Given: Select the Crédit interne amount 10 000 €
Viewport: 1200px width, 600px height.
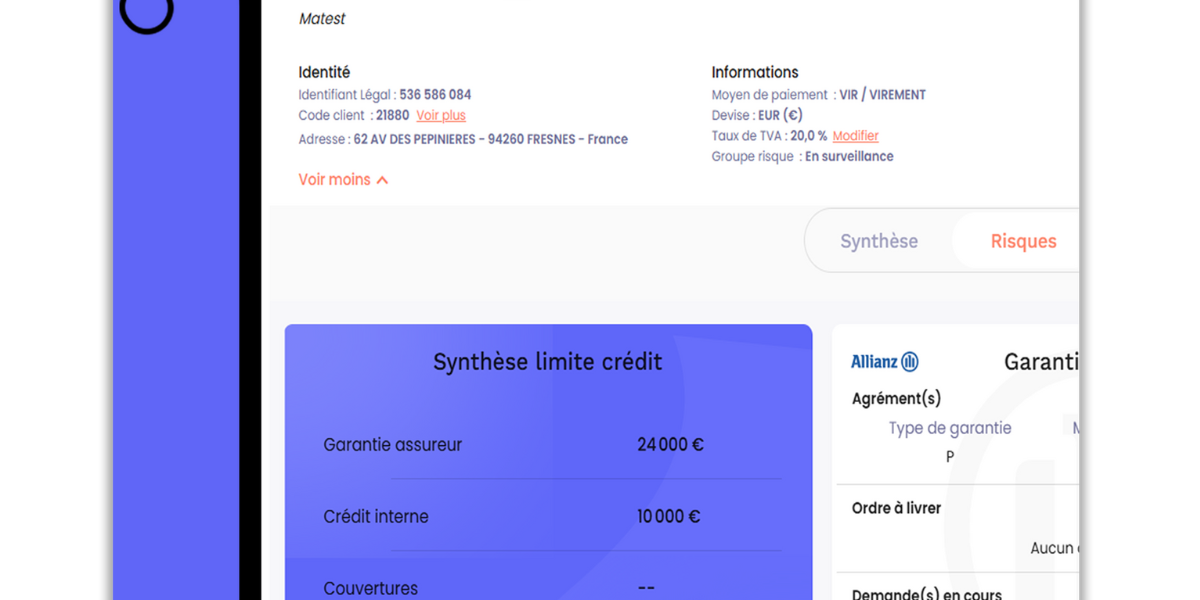Looking at the screenshot, I should coord(668,516).
